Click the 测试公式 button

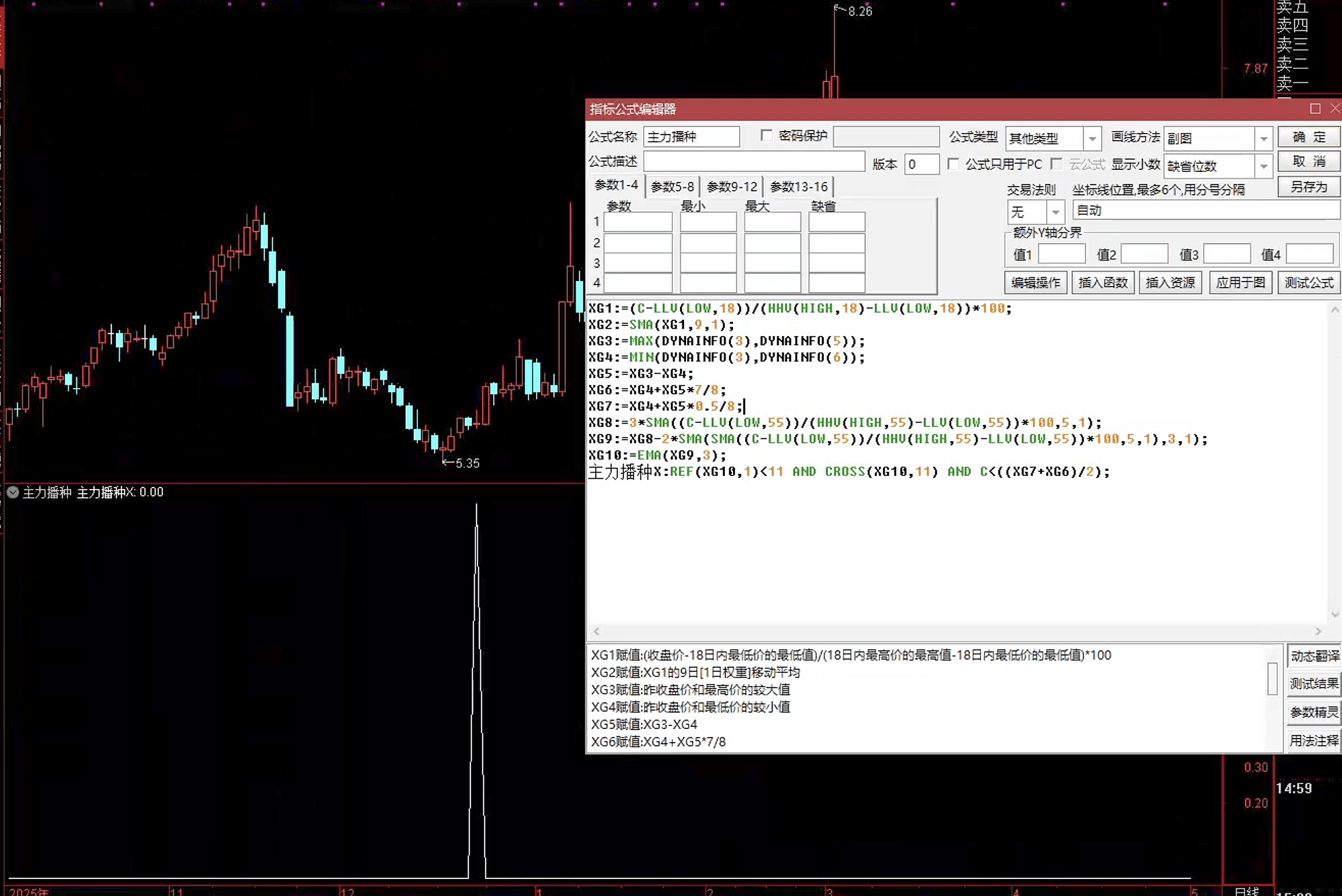point(1309,282)
